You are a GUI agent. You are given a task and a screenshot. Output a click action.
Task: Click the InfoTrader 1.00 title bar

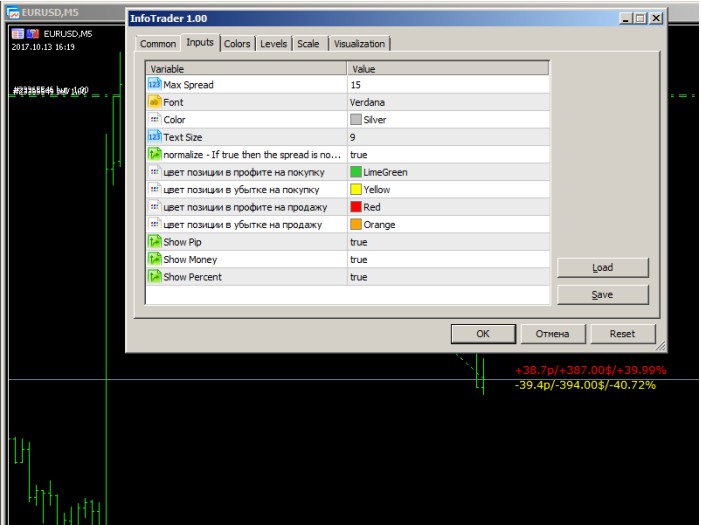pos(373,18)
